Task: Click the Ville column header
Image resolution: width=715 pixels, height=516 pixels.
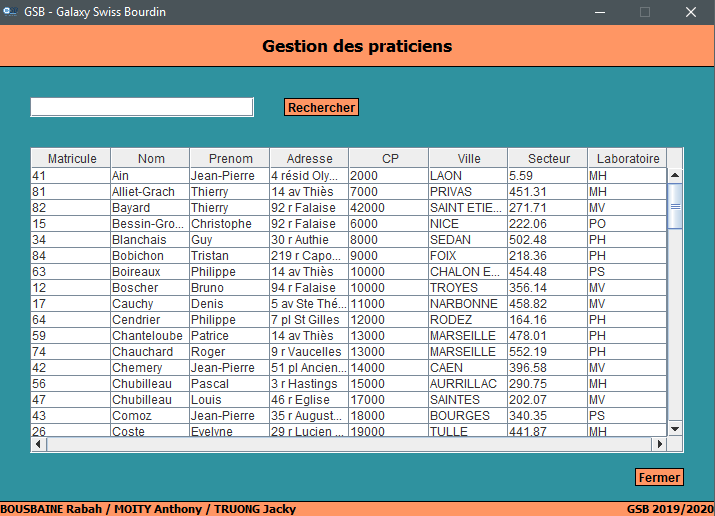Action: (x=468, y=158)
